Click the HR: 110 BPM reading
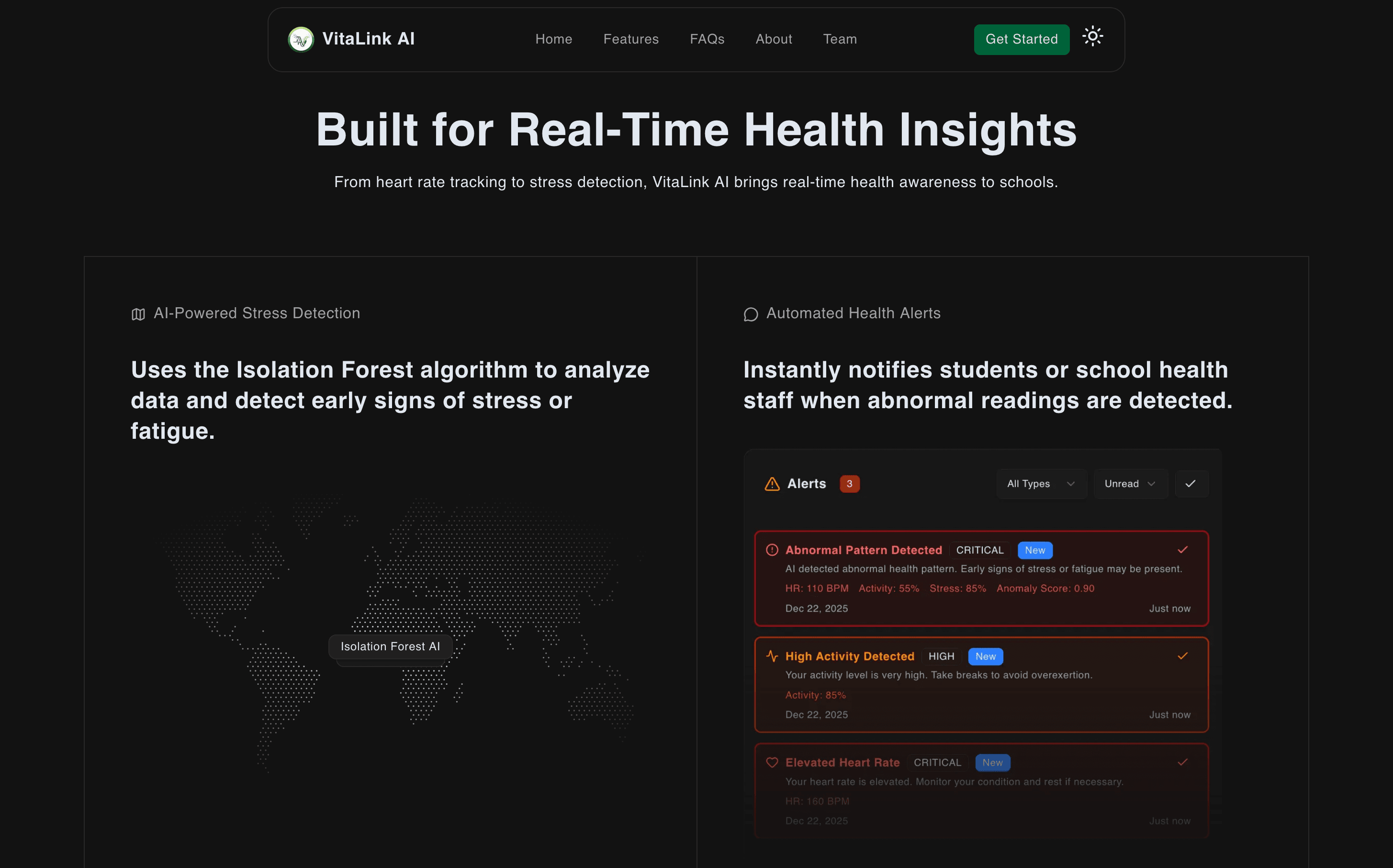The image size is (1393, 868). coord(817,589)
